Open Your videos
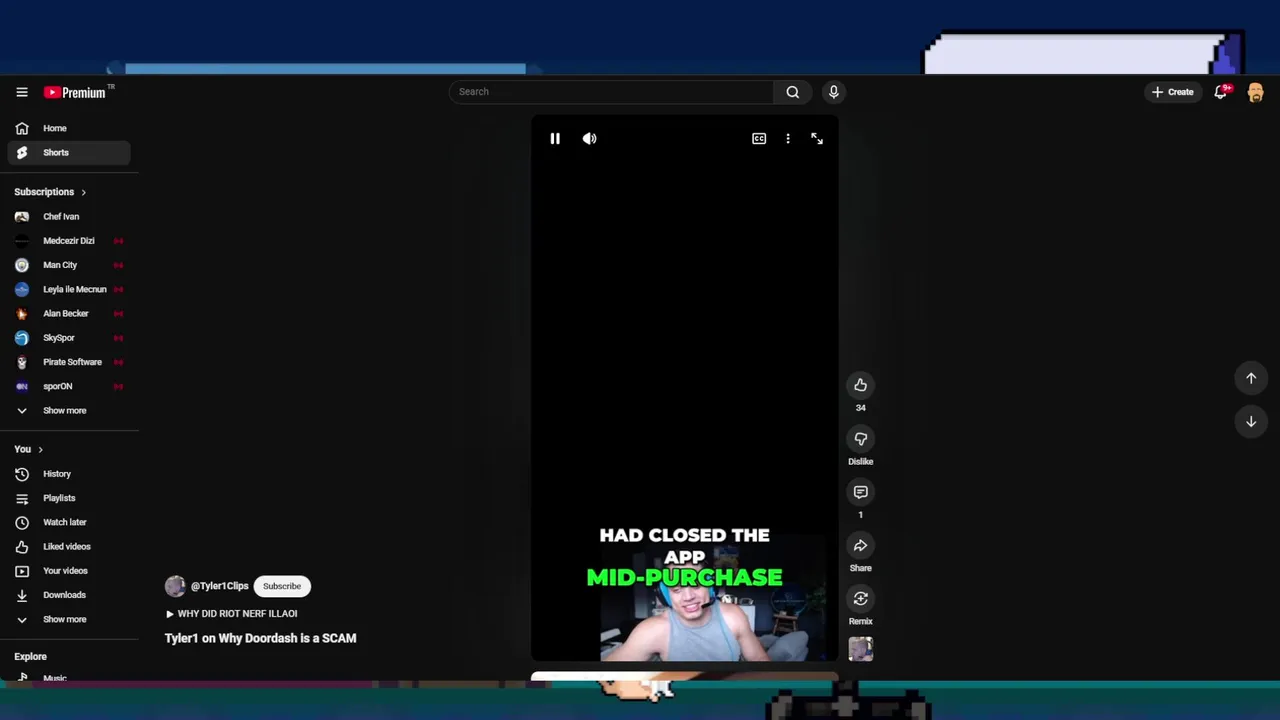The height and width of the screenshot is (720, 1280). click(x=69, y=571)
